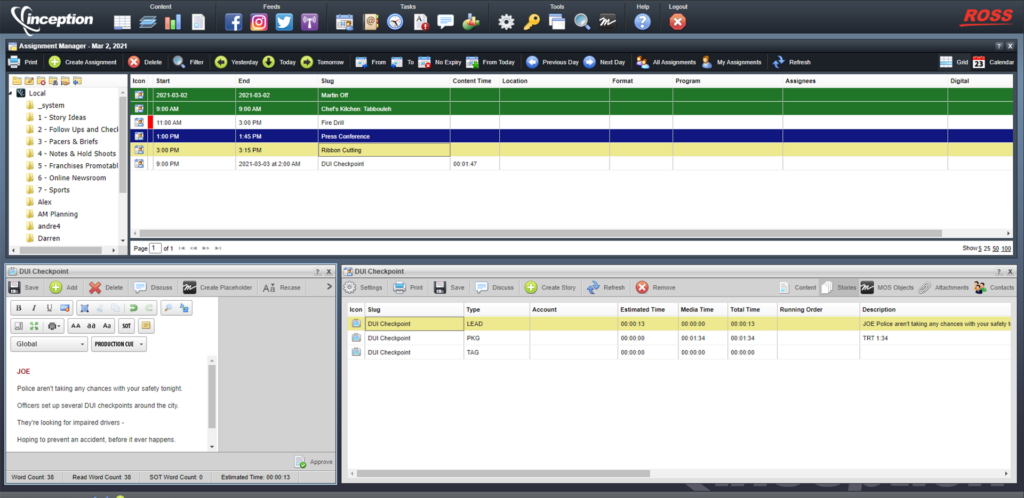
Task: Select the DUI Checkpoint PKG story row
Action: [x=679, y=338]
